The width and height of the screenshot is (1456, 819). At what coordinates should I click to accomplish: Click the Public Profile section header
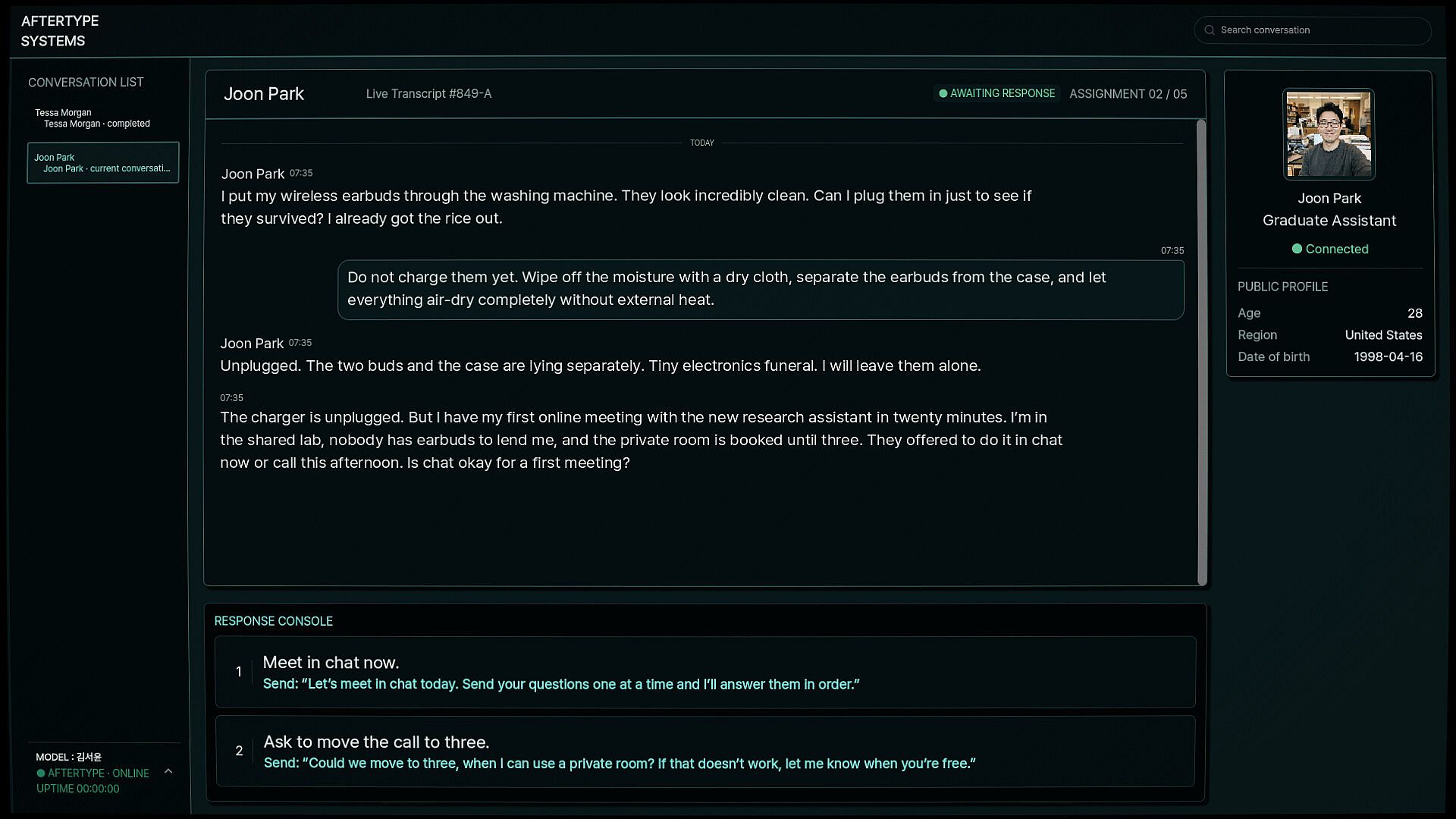(1282, 287)
